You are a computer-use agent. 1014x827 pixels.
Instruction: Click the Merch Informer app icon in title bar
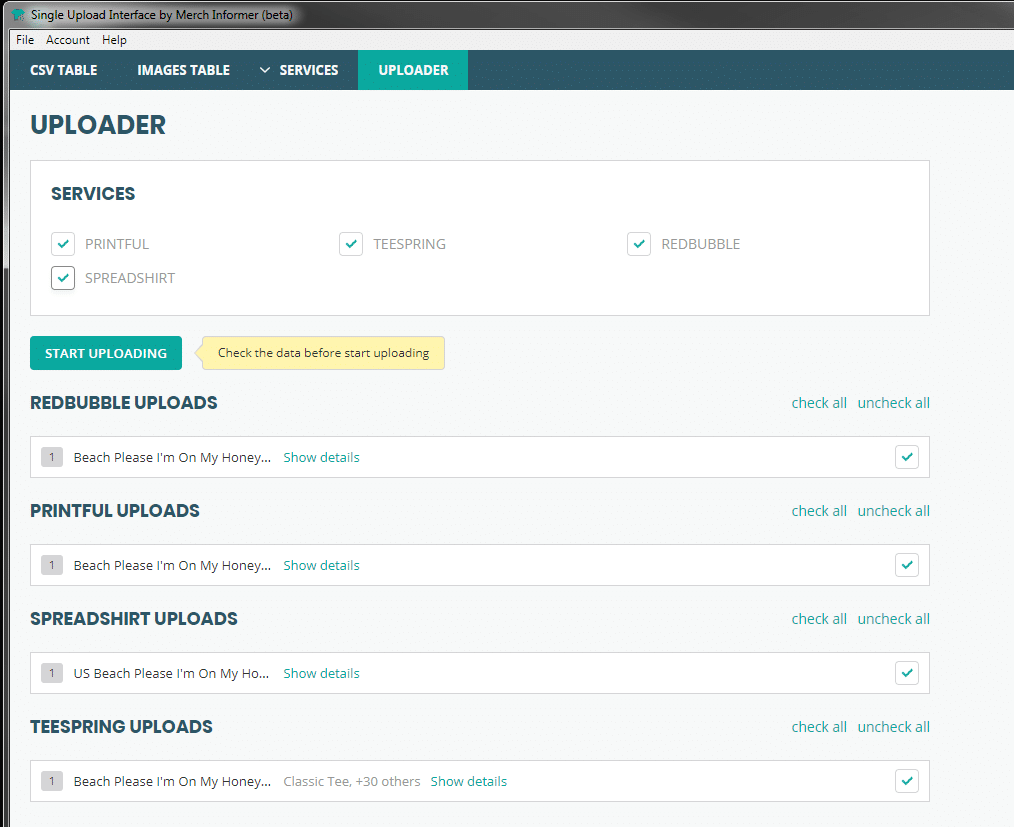[18, 14]
